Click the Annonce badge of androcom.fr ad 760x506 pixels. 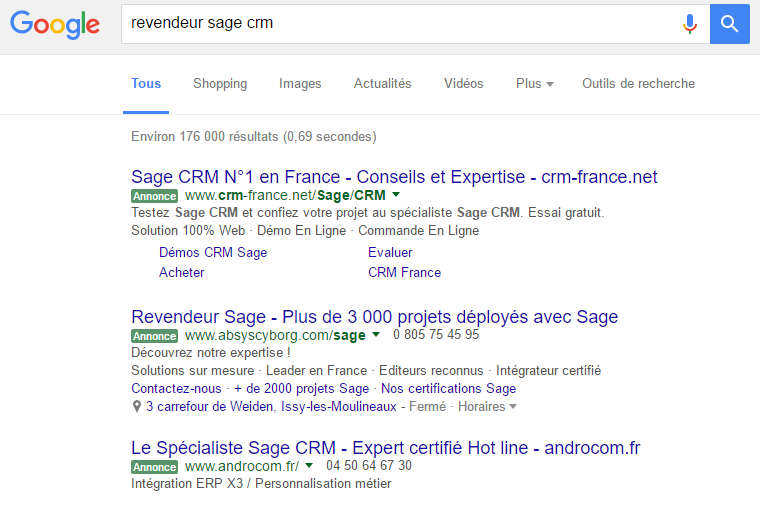click(155, 467)
